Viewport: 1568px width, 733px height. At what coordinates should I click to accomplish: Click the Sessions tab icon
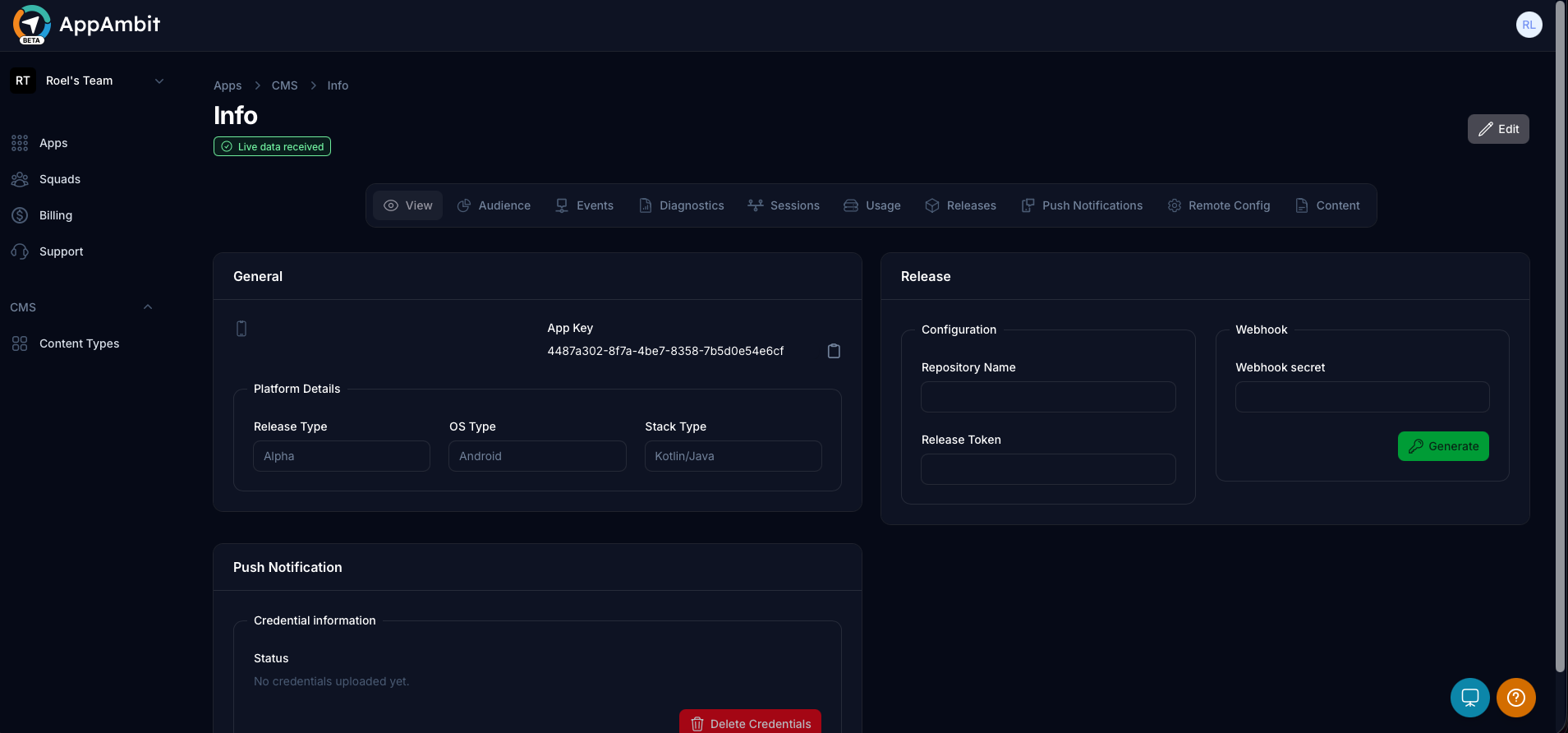tap(756, 205)
